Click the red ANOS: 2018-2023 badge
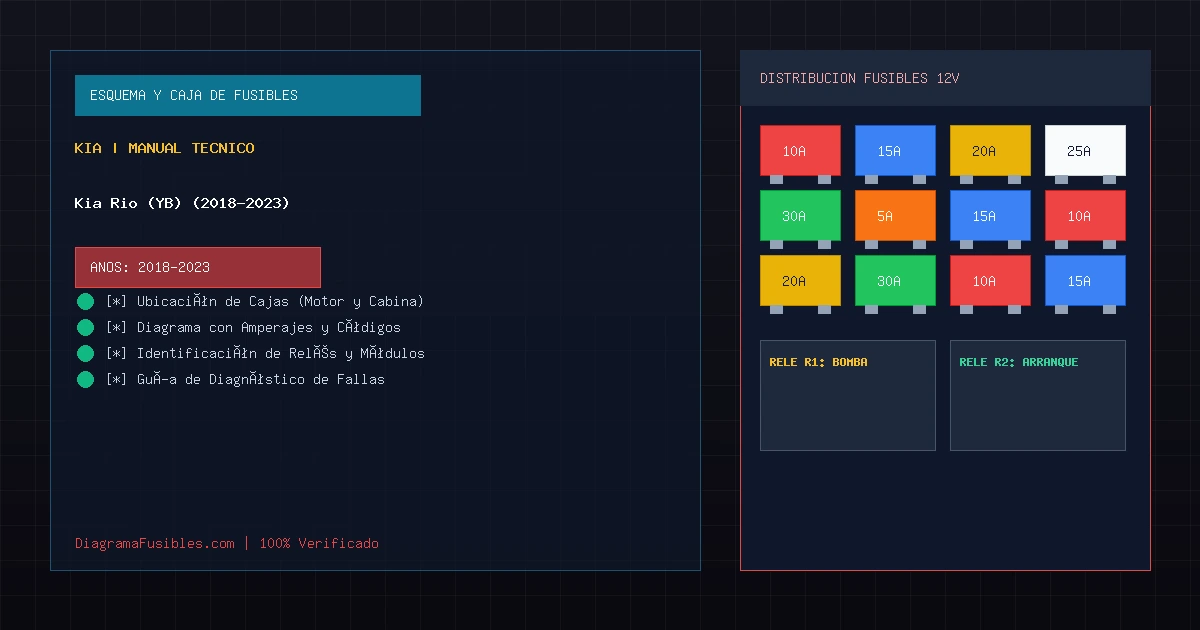1200x630 pixels. click(198, 267)
